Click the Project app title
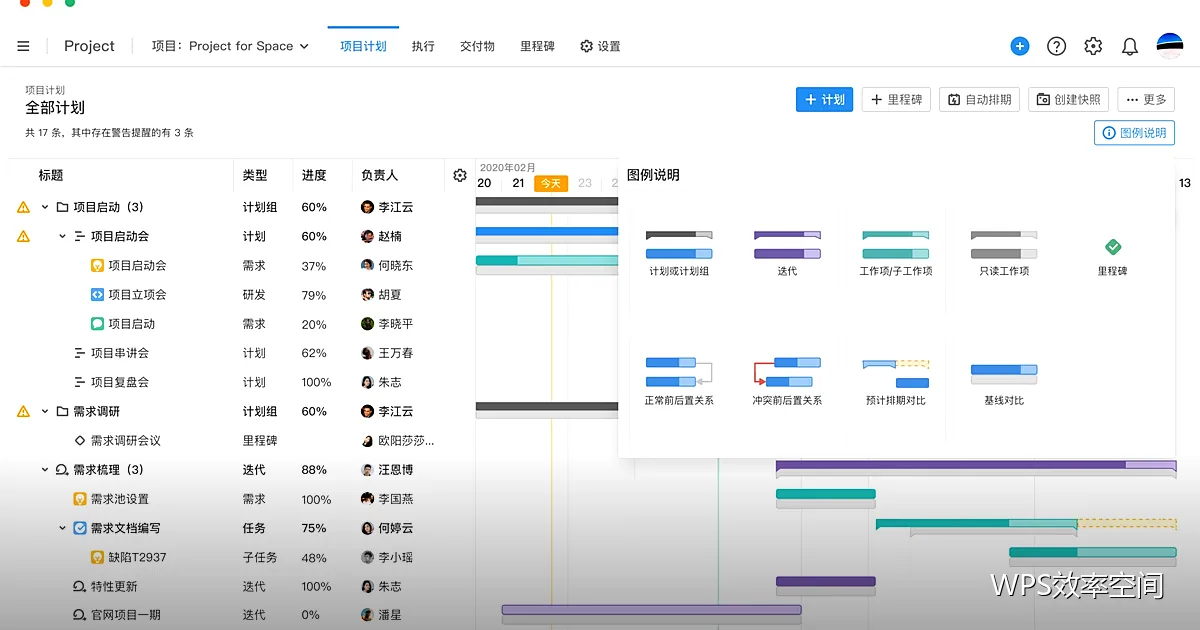Screen dimensions: 1200x630 coord(89,46)
